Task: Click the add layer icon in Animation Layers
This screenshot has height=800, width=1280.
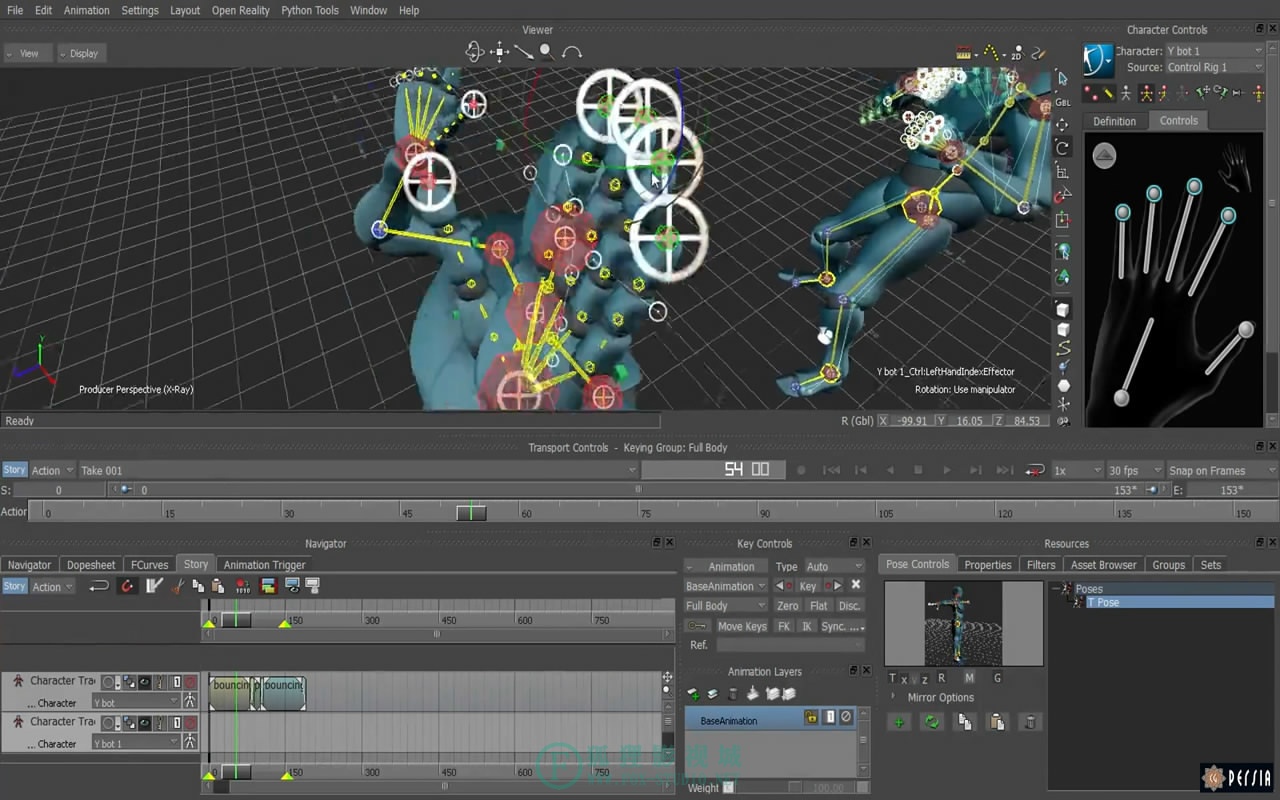Action: [693, 694]
